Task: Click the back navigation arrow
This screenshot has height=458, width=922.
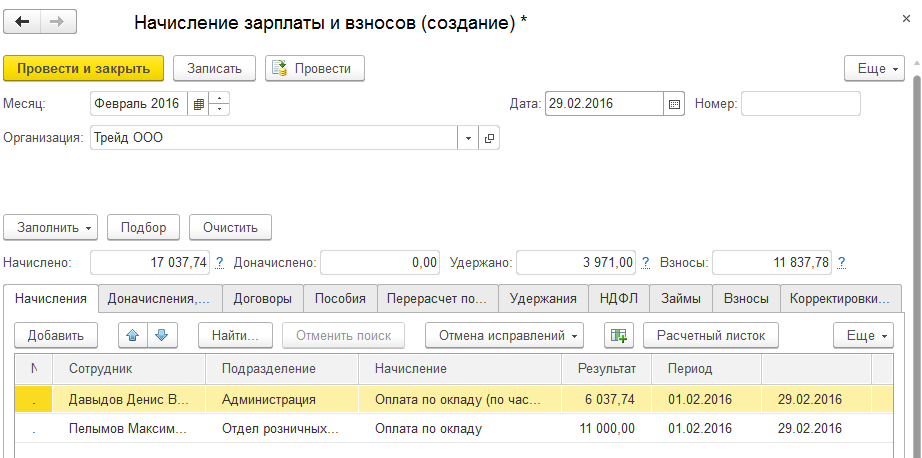Action: click(22, 22)
